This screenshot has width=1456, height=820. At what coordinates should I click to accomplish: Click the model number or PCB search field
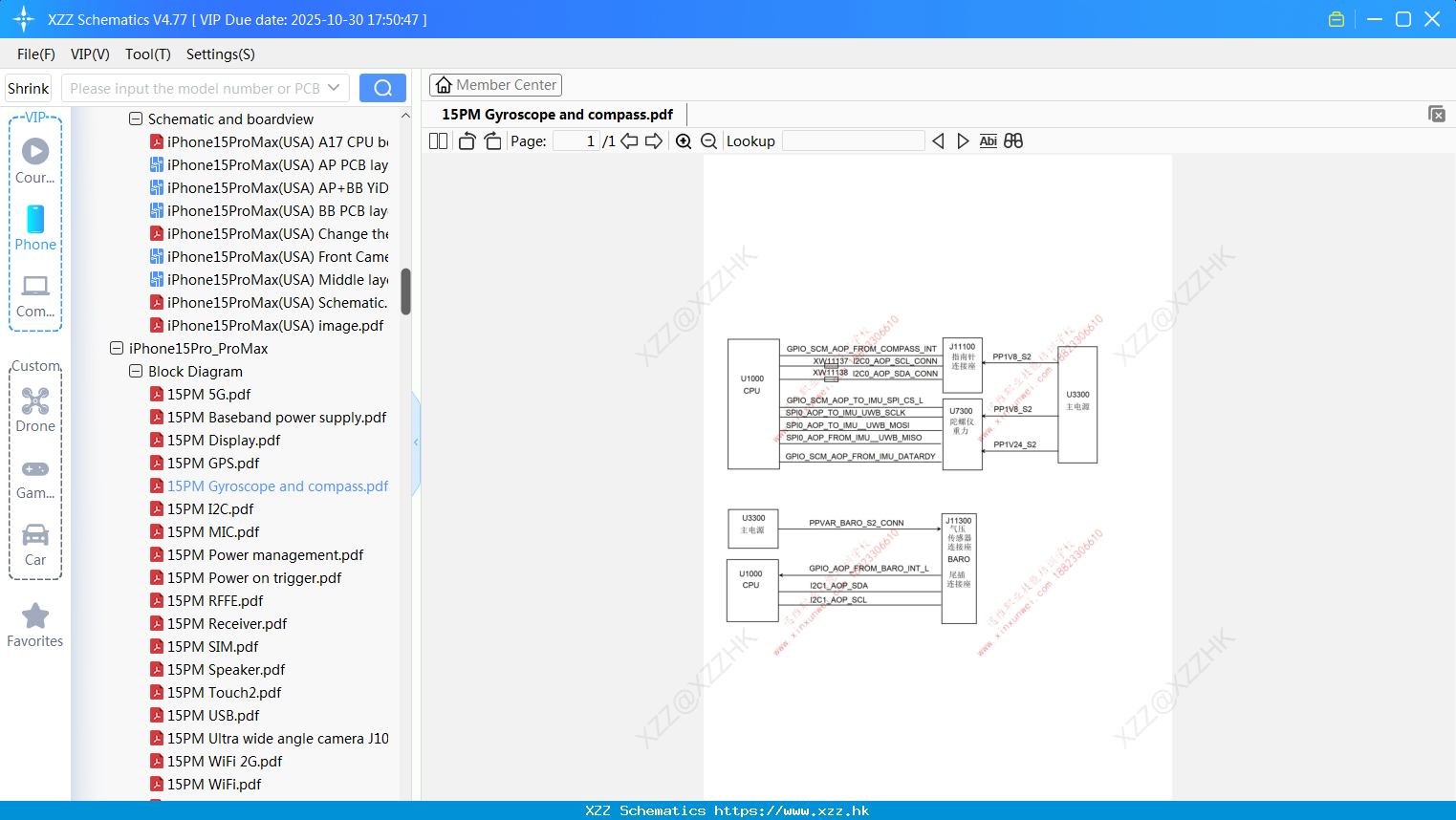195,88
